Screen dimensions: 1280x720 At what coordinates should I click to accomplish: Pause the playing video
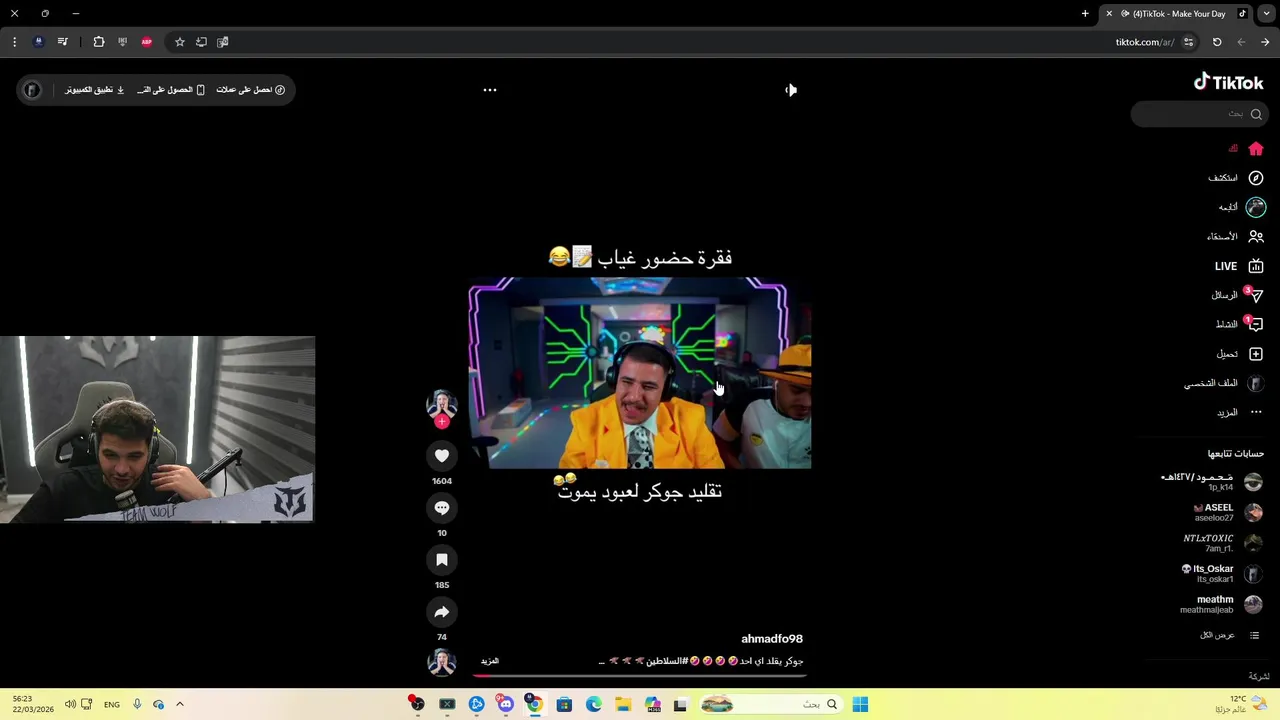tap(640, 373)
